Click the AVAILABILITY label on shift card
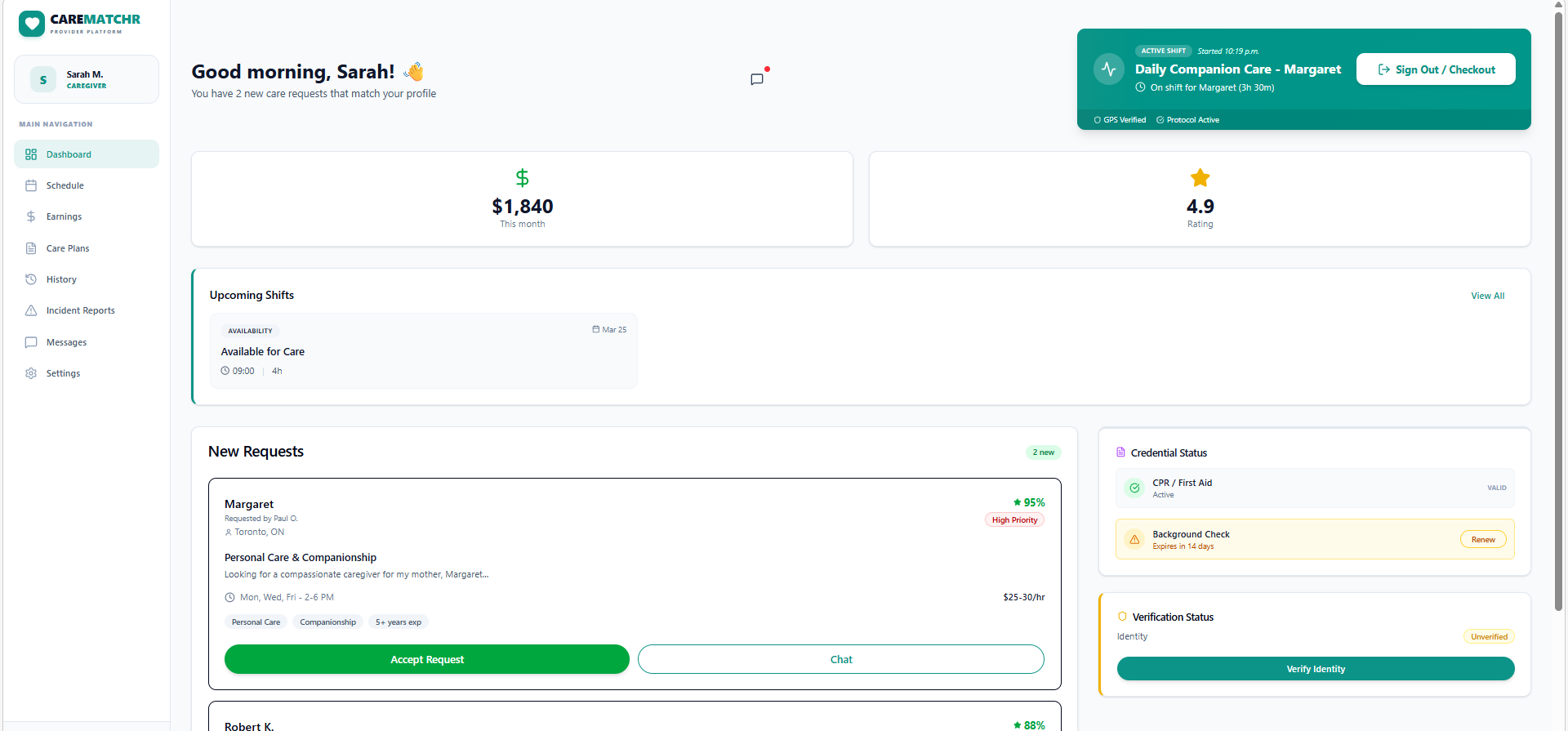The image size is (1568, 731). tap(250, 331)
